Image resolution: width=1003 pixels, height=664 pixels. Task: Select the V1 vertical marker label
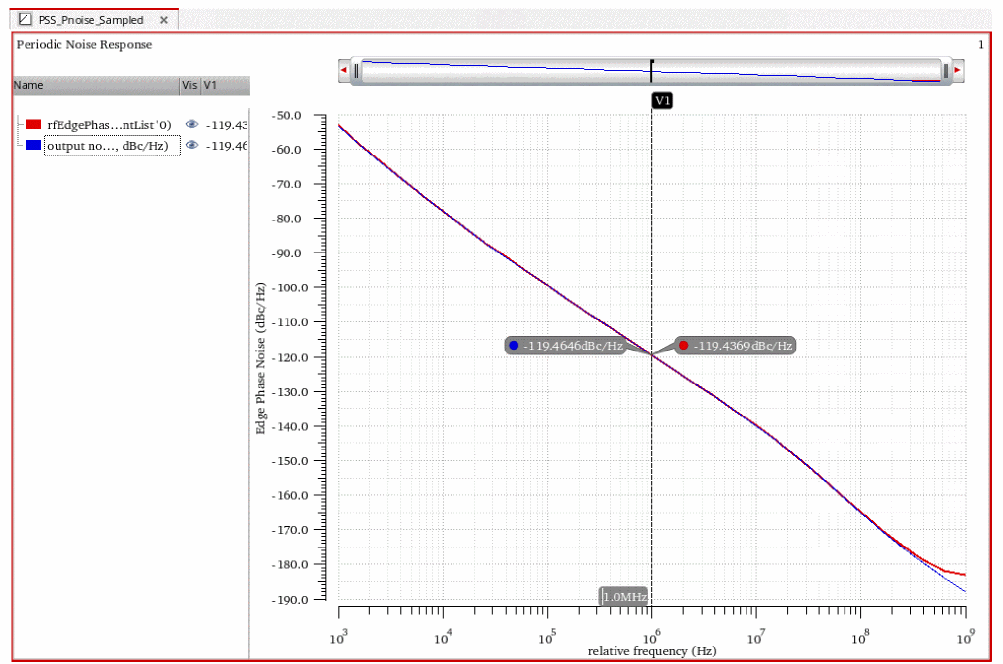click(x=661, y=101)
